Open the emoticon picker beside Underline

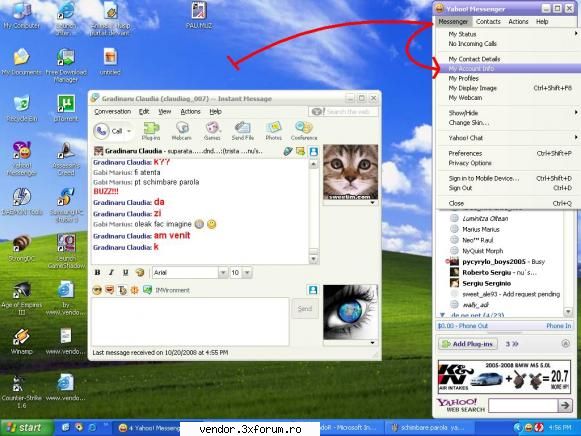[x=140, y=273]
